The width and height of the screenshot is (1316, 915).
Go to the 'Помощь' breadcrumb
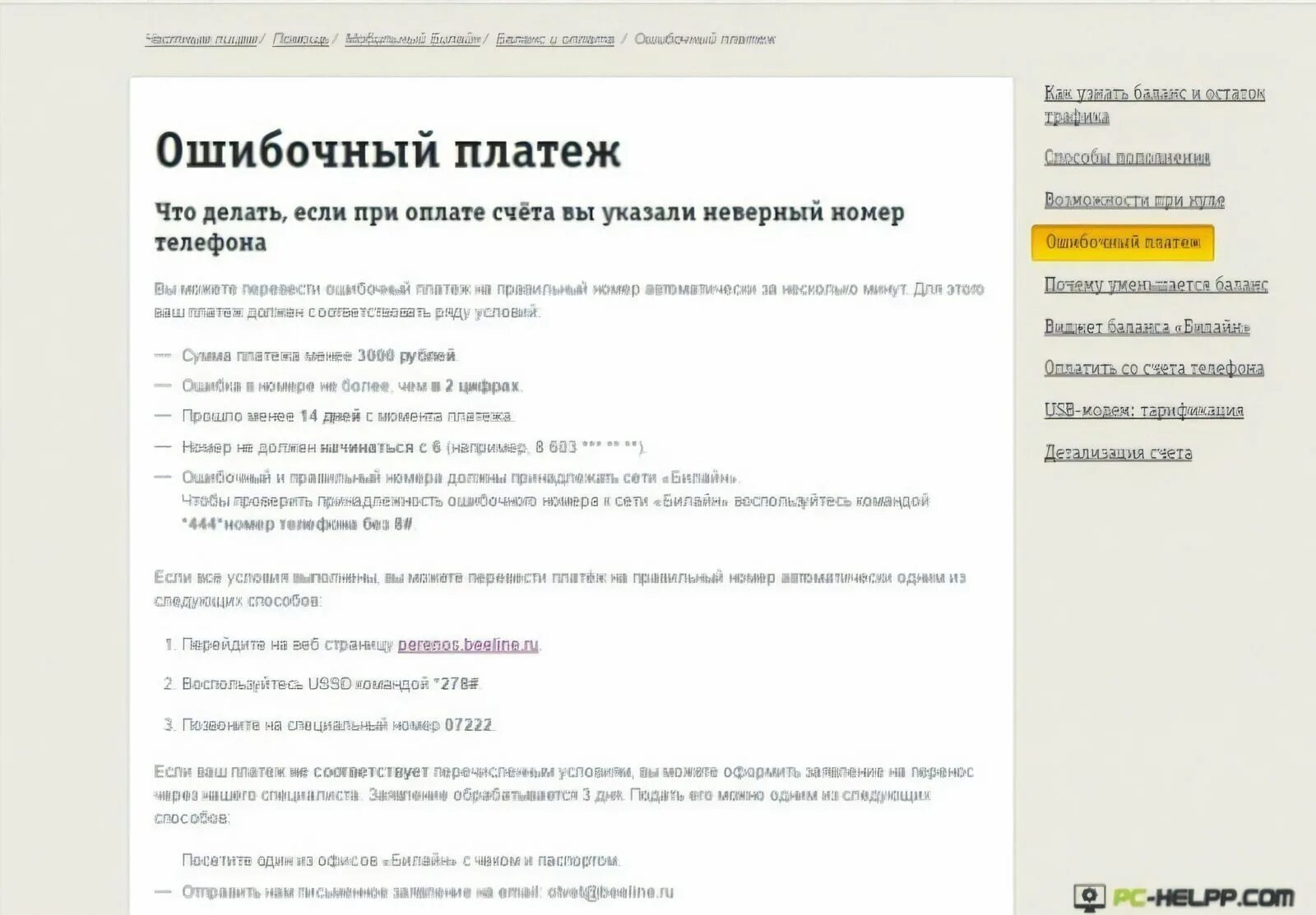[301, 39]
